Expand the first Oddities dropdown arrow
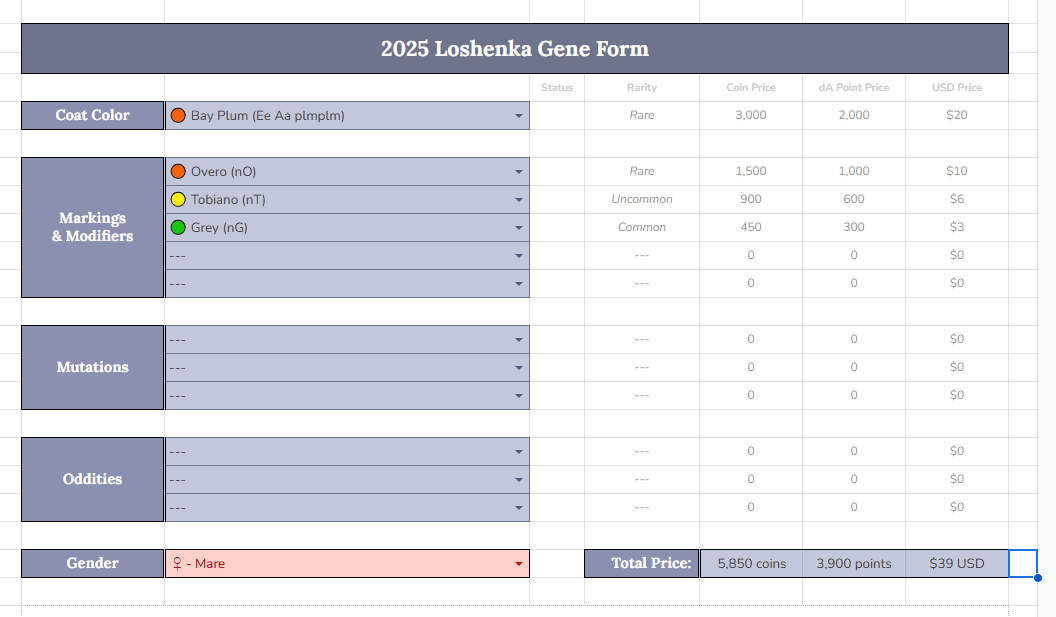This screenshot has height=617, width=1056. (518, 452)
